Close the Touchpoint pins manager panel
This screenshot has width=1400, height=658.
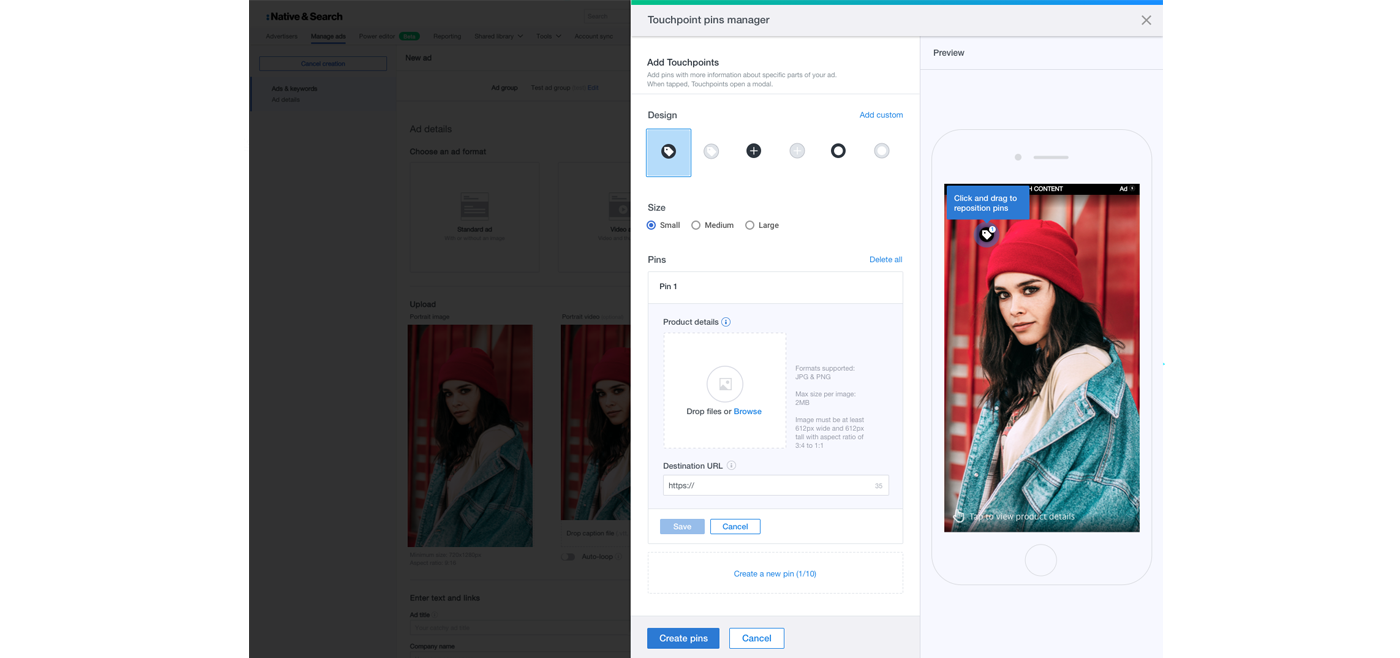(1146, 20)
